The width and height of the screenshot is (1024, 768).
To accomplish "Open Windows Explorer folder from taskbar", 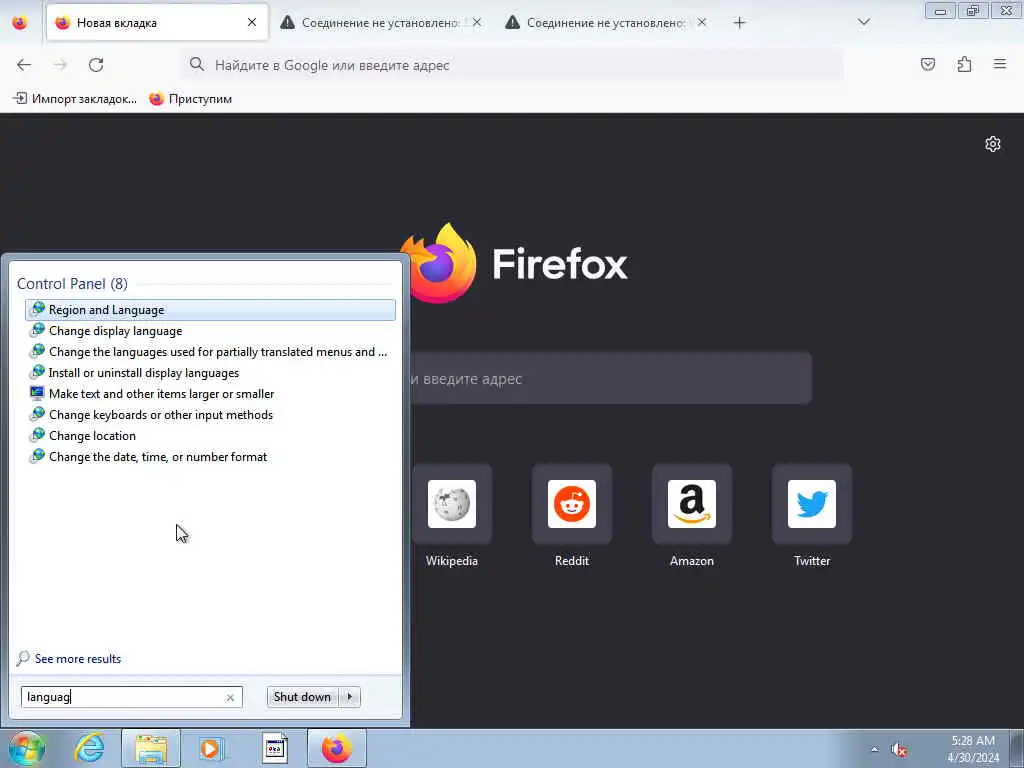I will pos(151,748).
